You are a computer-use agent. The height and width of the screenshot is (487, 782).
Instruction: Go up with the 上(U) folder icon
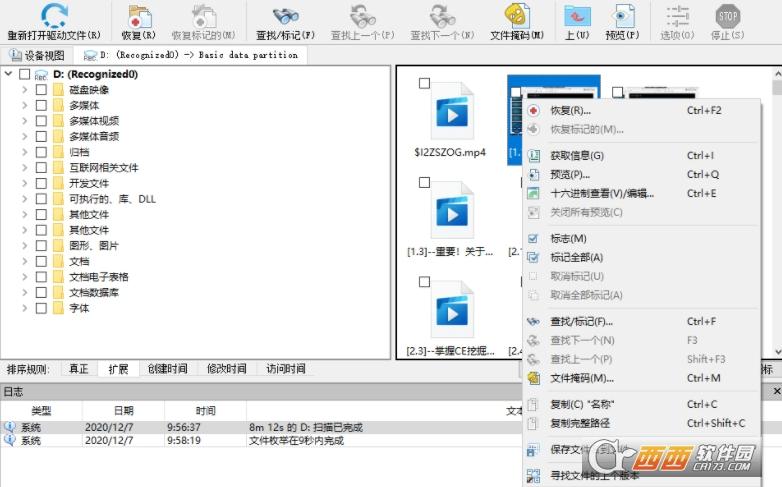coord(577,16)
